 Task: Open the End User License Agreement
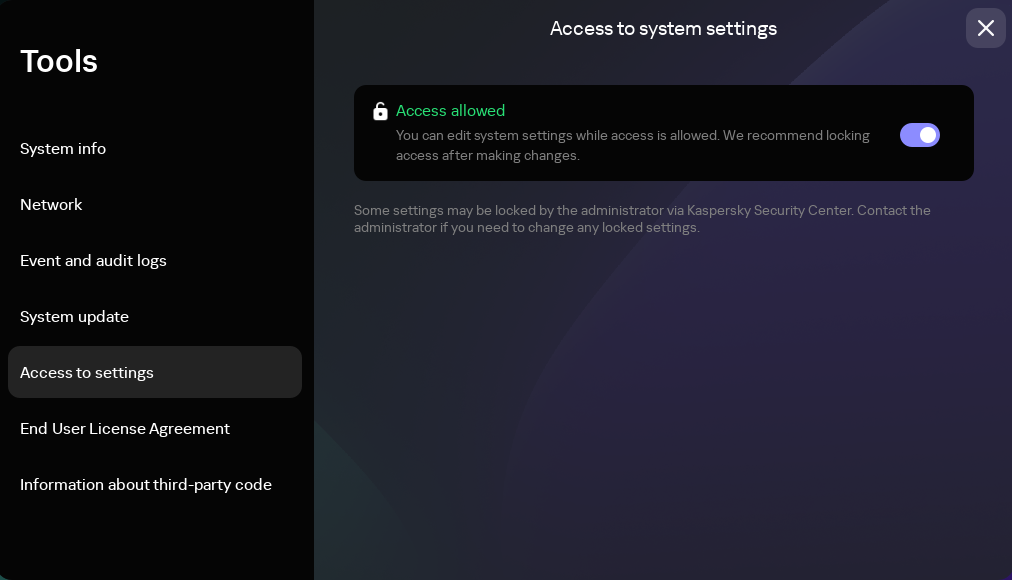point(125,428)
